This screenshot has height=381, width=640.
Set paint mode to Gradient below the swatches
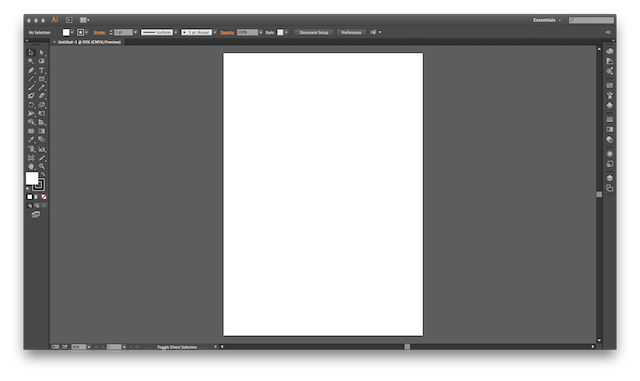(36, 197)
